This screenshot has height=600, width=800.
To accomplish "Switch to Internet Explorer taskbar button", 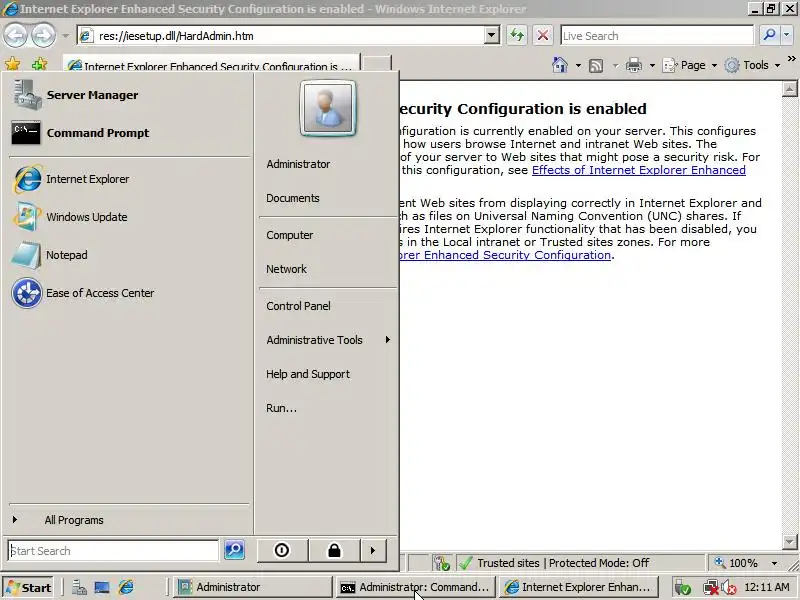I will point(578,587).
